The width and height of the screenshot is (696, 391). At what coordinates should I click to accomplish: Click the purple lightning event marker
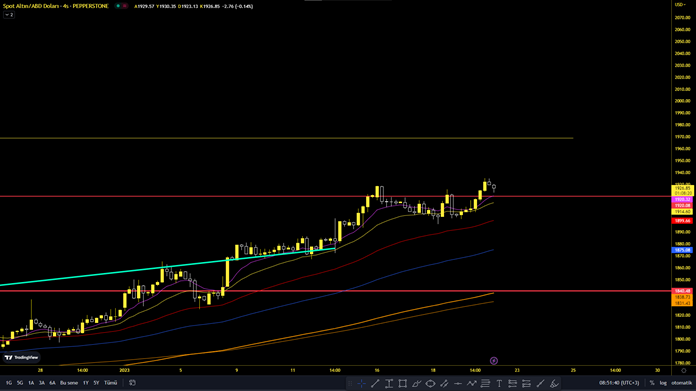point(494,361)
